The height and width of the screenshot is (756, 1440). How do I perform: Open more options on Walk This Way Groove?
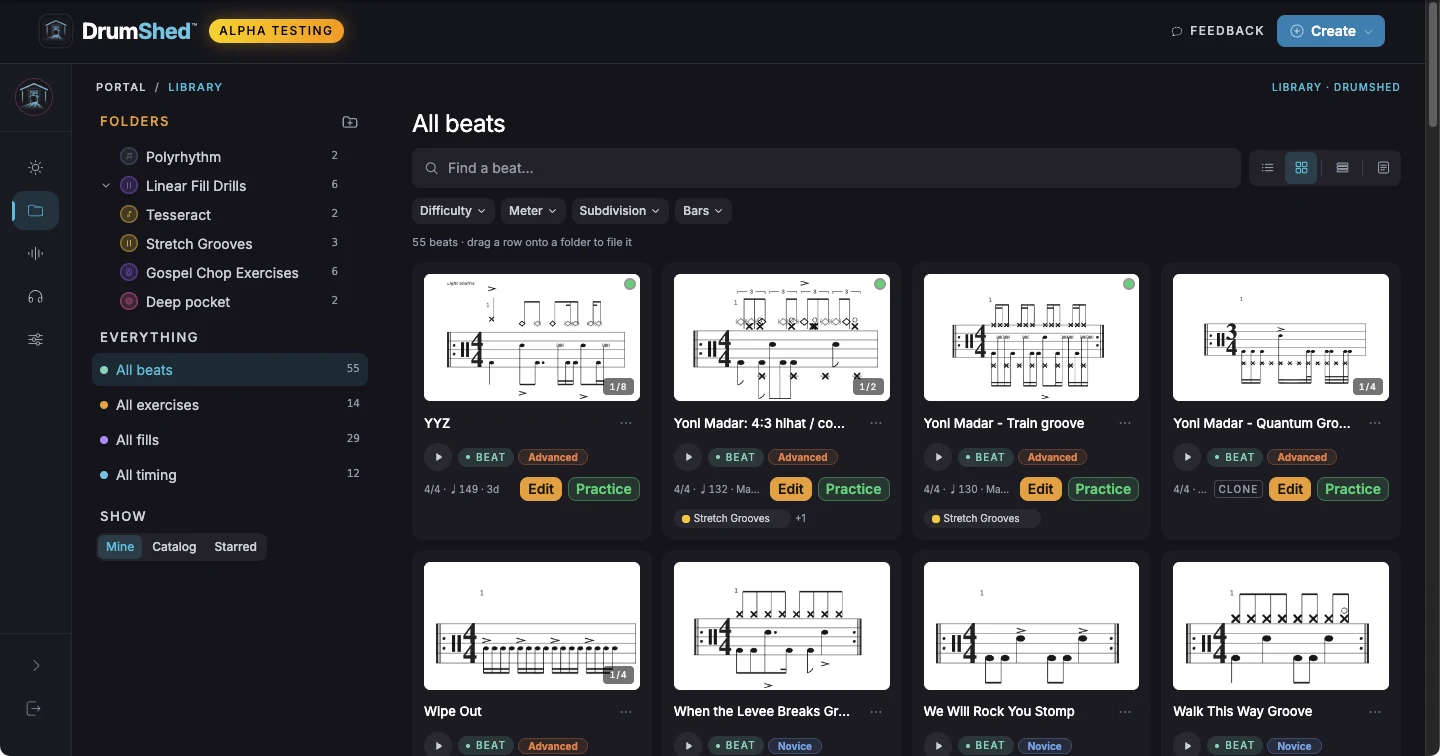[1375, 712]
